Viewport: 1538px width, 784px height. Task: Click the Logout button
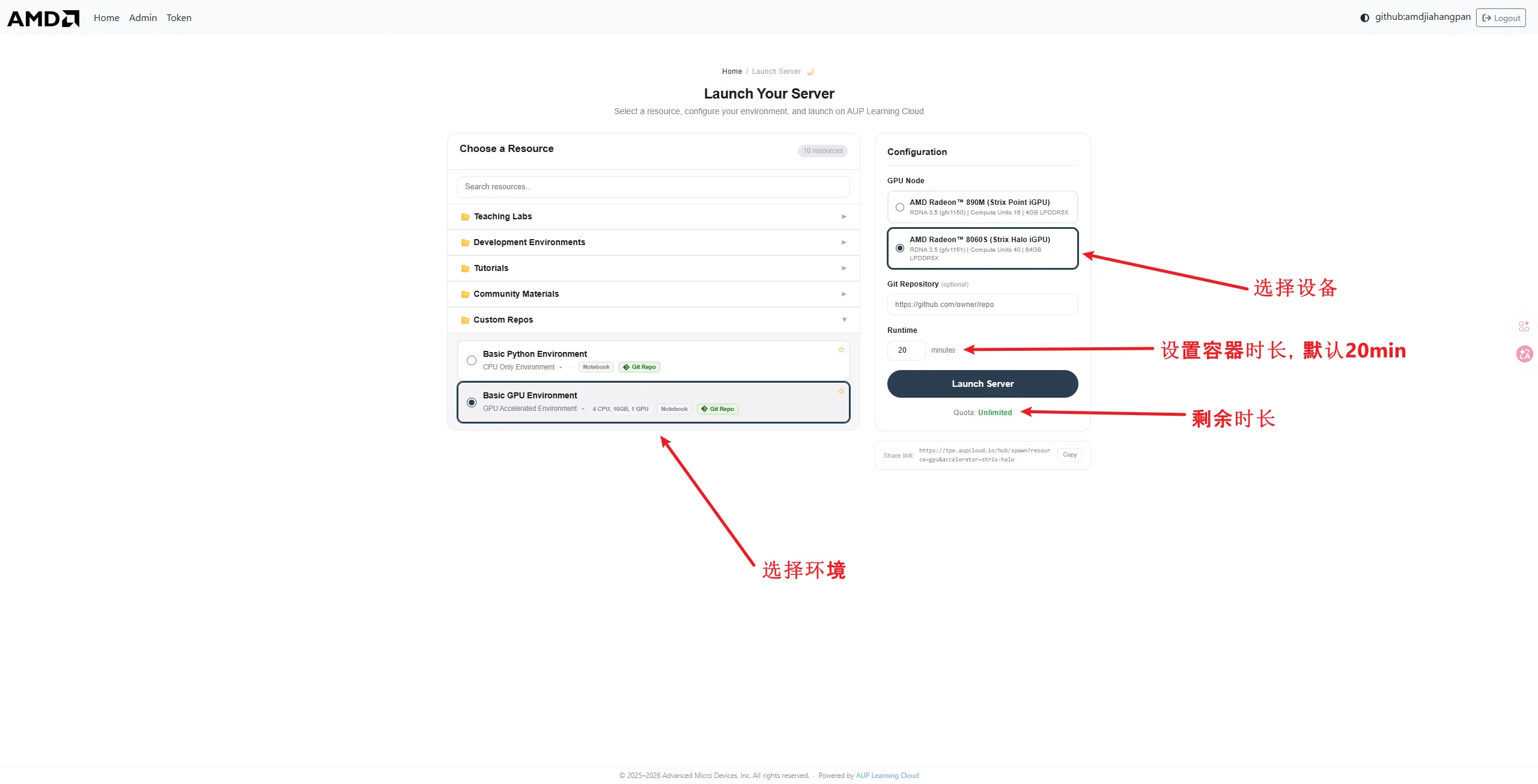(x=1501, y=18)
